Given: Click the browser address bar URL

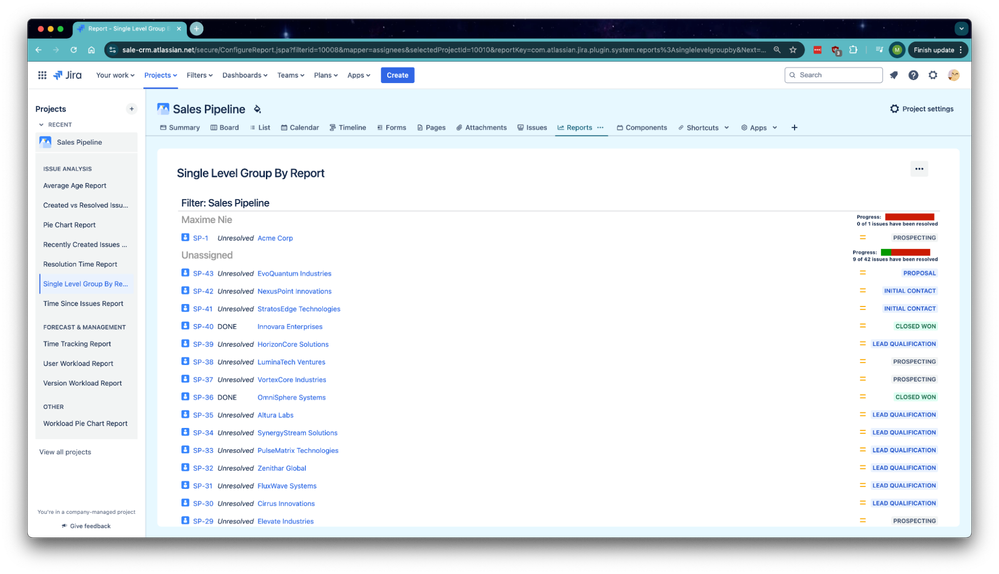Looking at the screenshot, I should [443, 50].
